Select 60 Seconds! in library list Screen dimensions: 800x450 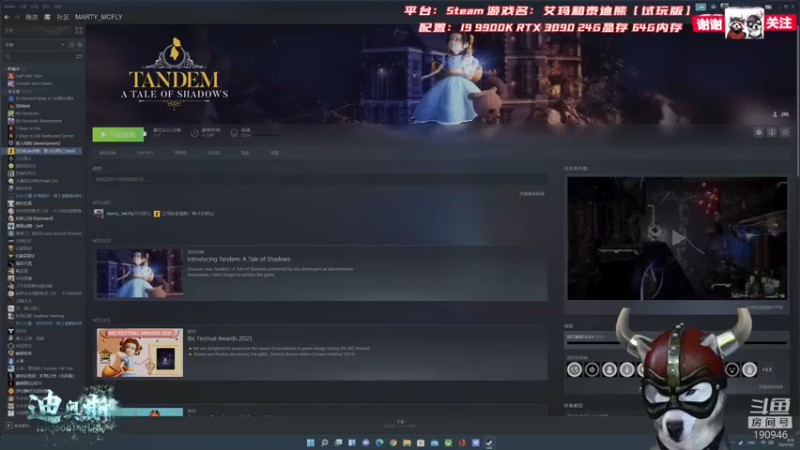(x=23, y=113)
